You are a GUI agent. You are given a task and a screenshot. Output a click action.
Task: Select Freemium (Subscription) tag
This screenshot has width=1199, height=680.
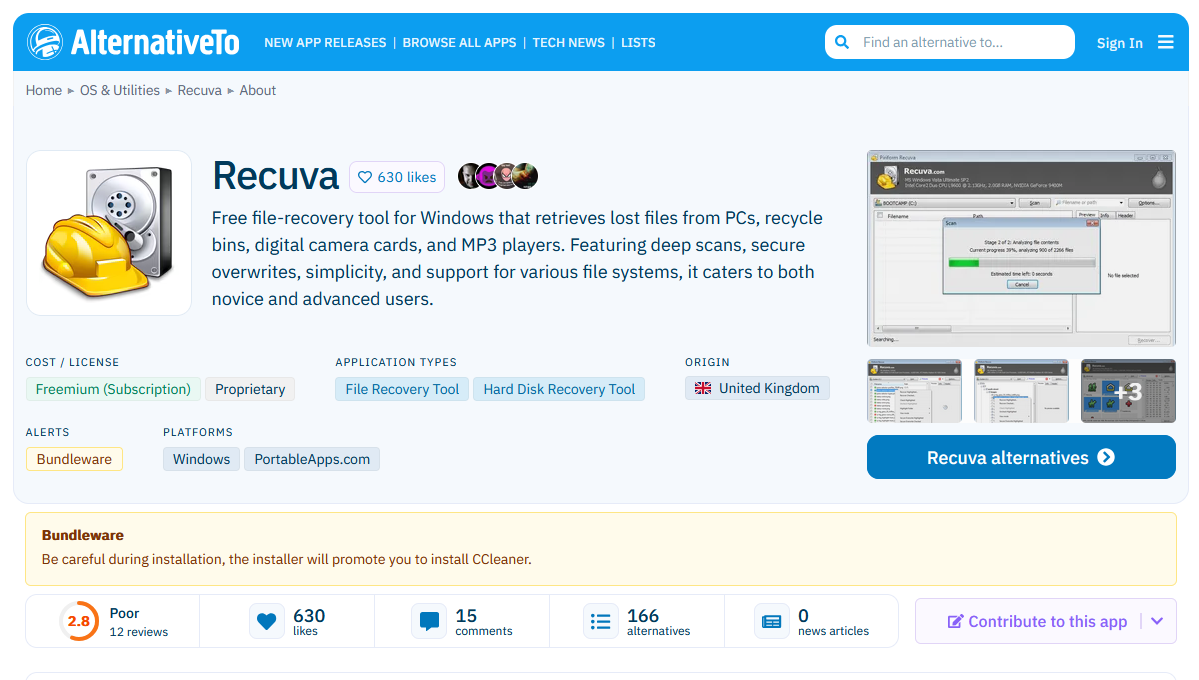pos(113,389)
